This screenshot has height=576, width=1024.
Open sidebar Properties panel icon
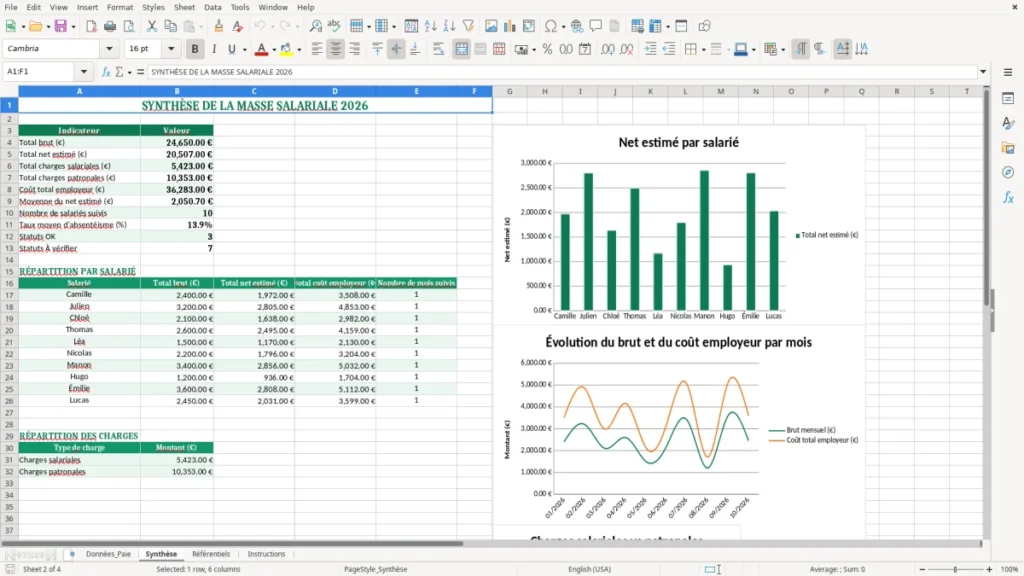tap(1008, 99)
